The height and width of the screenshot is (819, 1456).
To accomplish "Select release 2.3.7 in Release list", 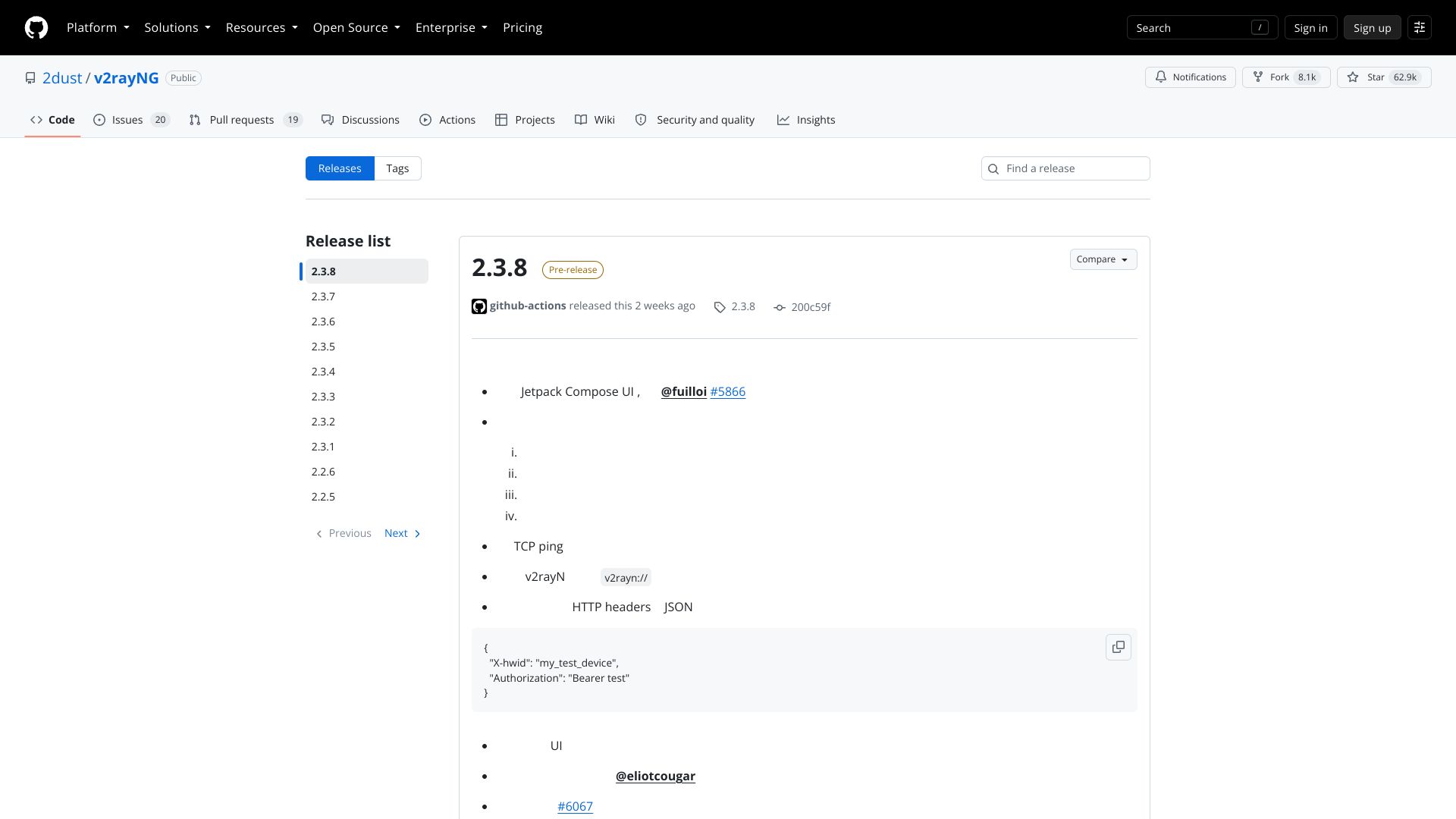I will 367,297.
